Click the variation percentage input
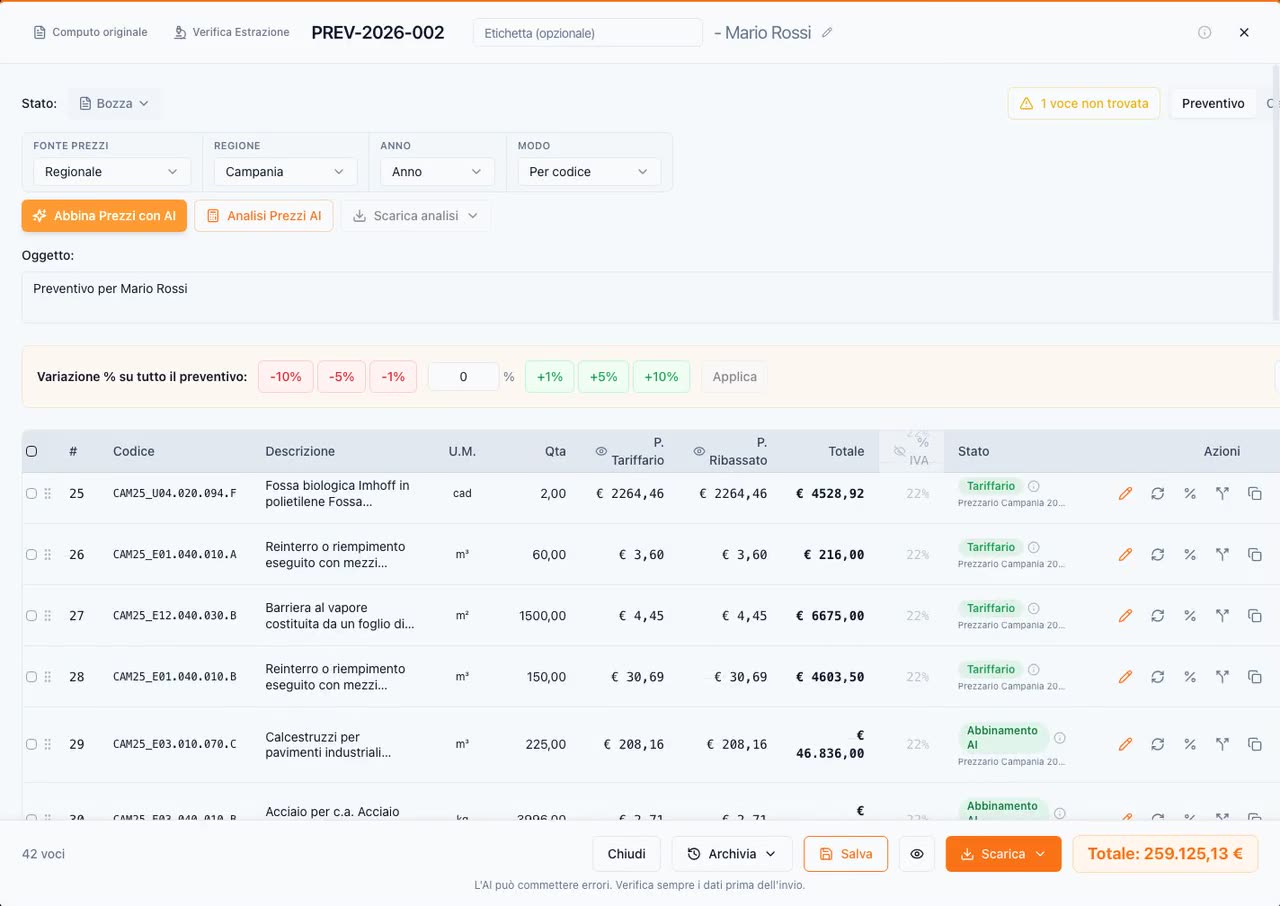 point(463,377)
